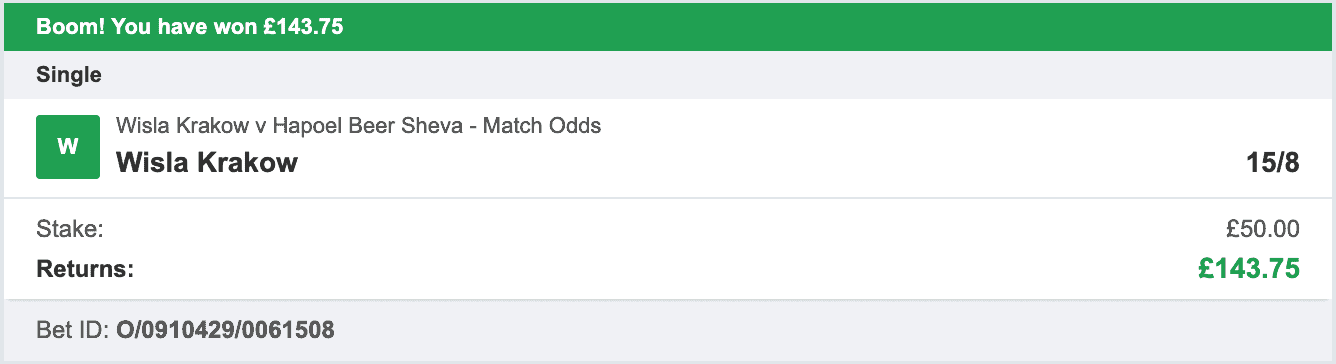Click the stake row empty space
The height and width of the screenshot is (364, 1336).
click(660, 230)
